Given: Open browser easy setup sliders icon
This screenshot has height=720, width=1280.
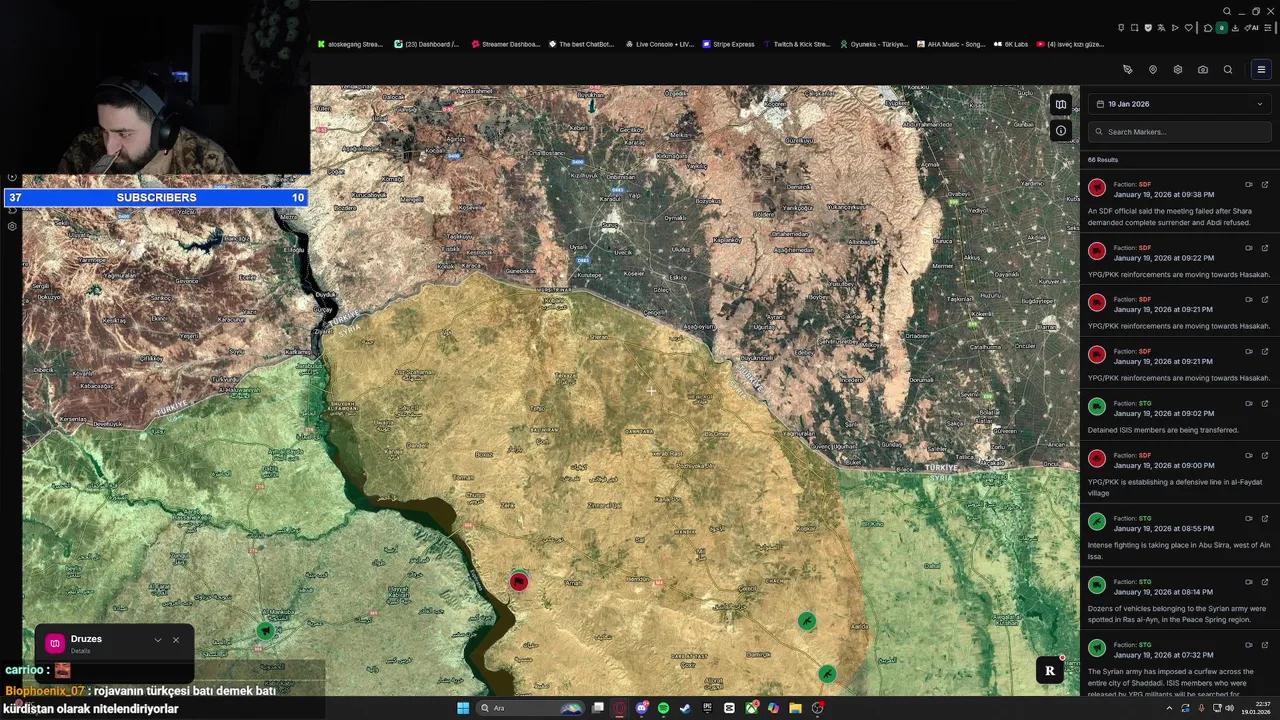Looking at the screenshot, I should [1268, 28].
